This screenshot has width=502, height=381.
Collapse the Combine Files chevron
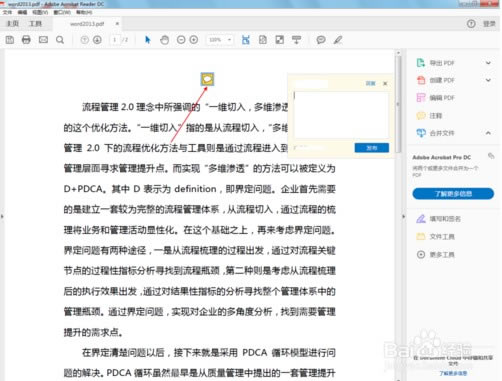(x=488, y=133)
